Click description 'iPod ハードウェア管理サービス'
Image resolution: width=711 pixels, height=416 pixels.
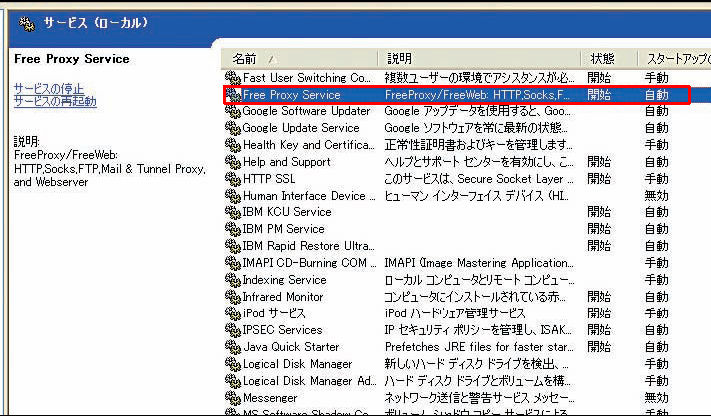pos(455,313)
